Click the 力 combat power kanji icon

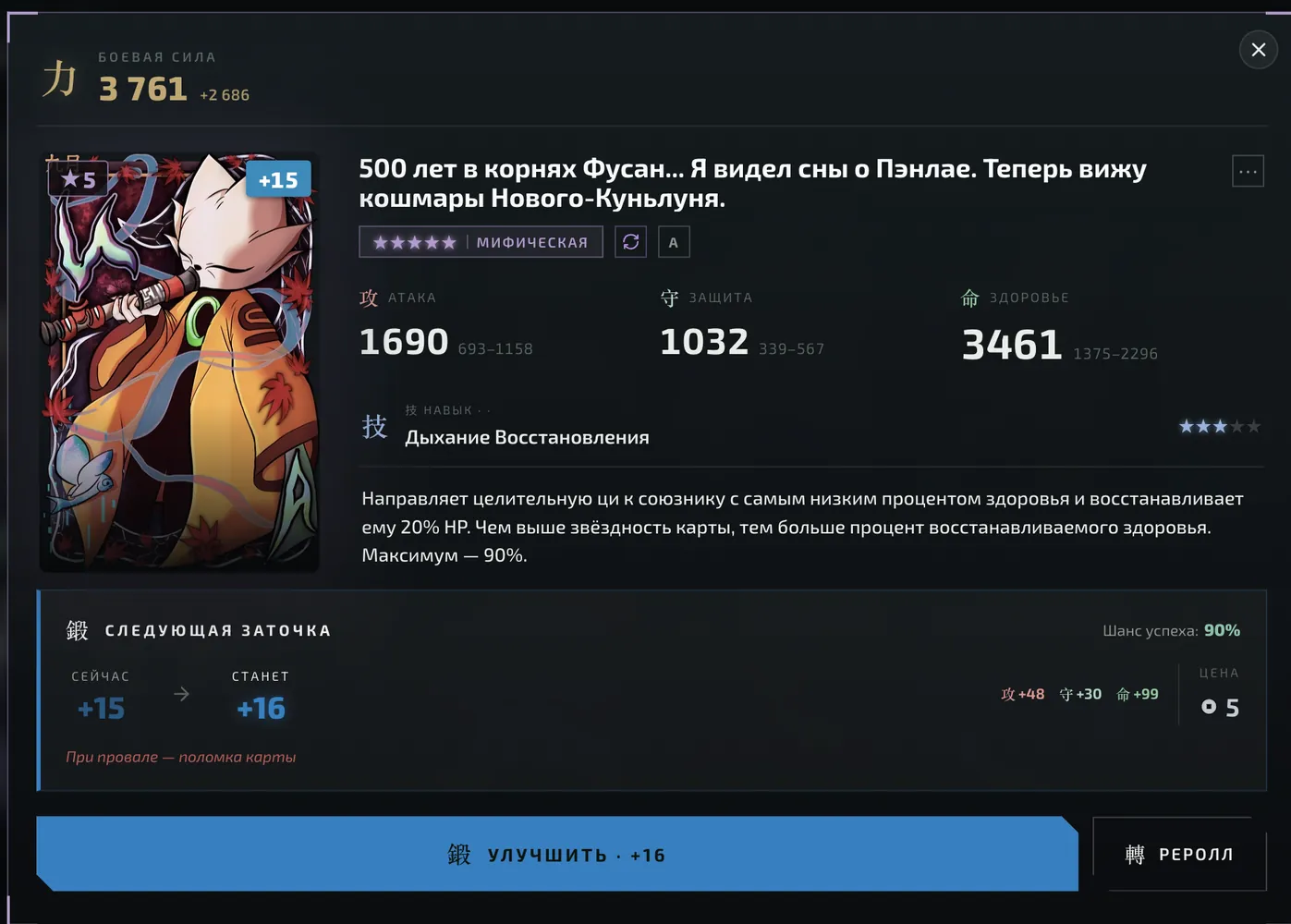[x=60, y=79]
